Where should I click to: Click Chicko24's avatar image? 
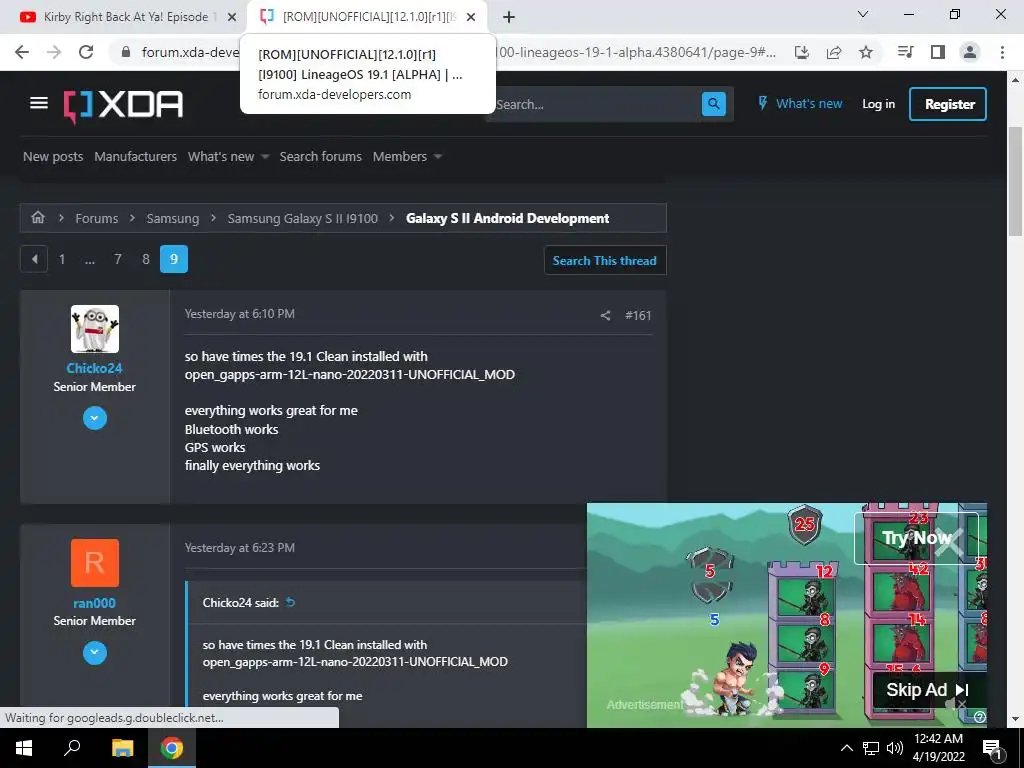95,328
